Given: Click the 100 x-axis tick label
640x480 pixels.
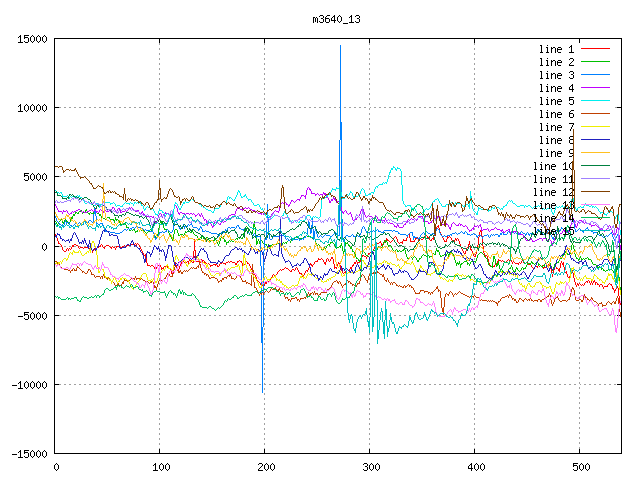Looking at the screenshot, I should (x=160, y=467).
